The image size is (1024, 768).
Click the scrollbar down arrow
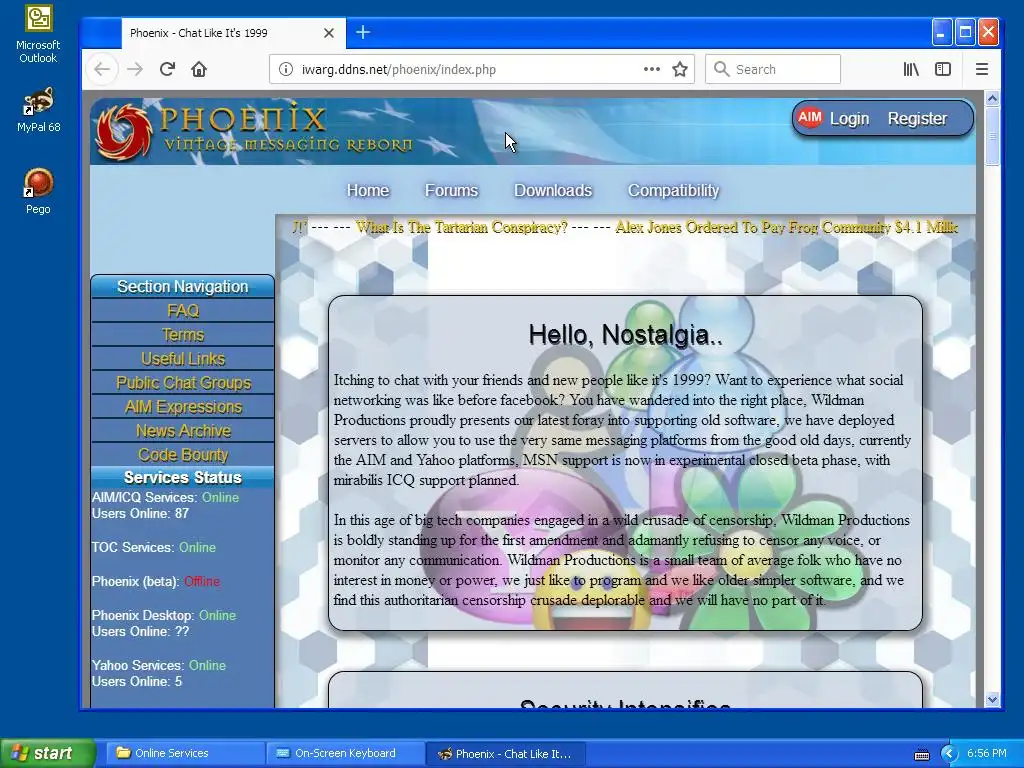tap(992, 699)
